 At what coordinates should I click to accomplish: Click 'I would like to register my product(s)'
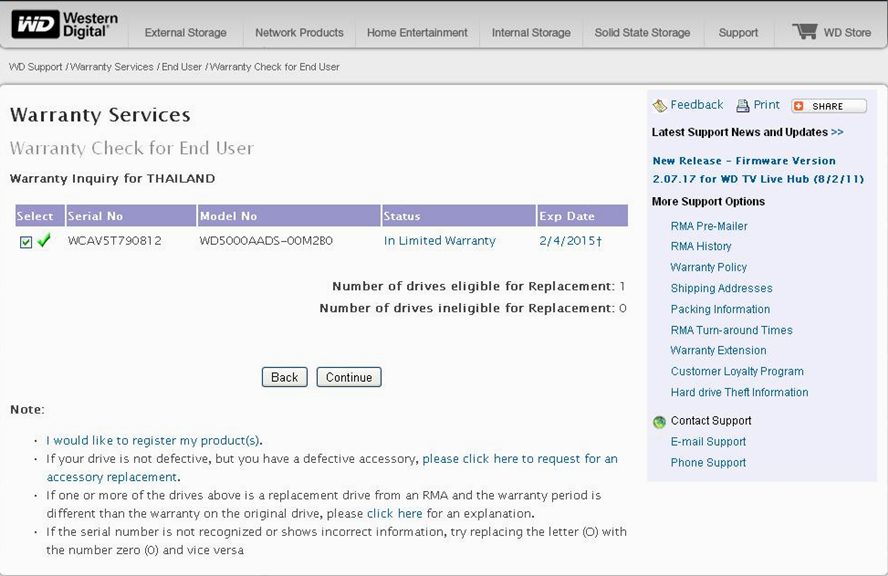pyautogui.click(x=154, y=440)
